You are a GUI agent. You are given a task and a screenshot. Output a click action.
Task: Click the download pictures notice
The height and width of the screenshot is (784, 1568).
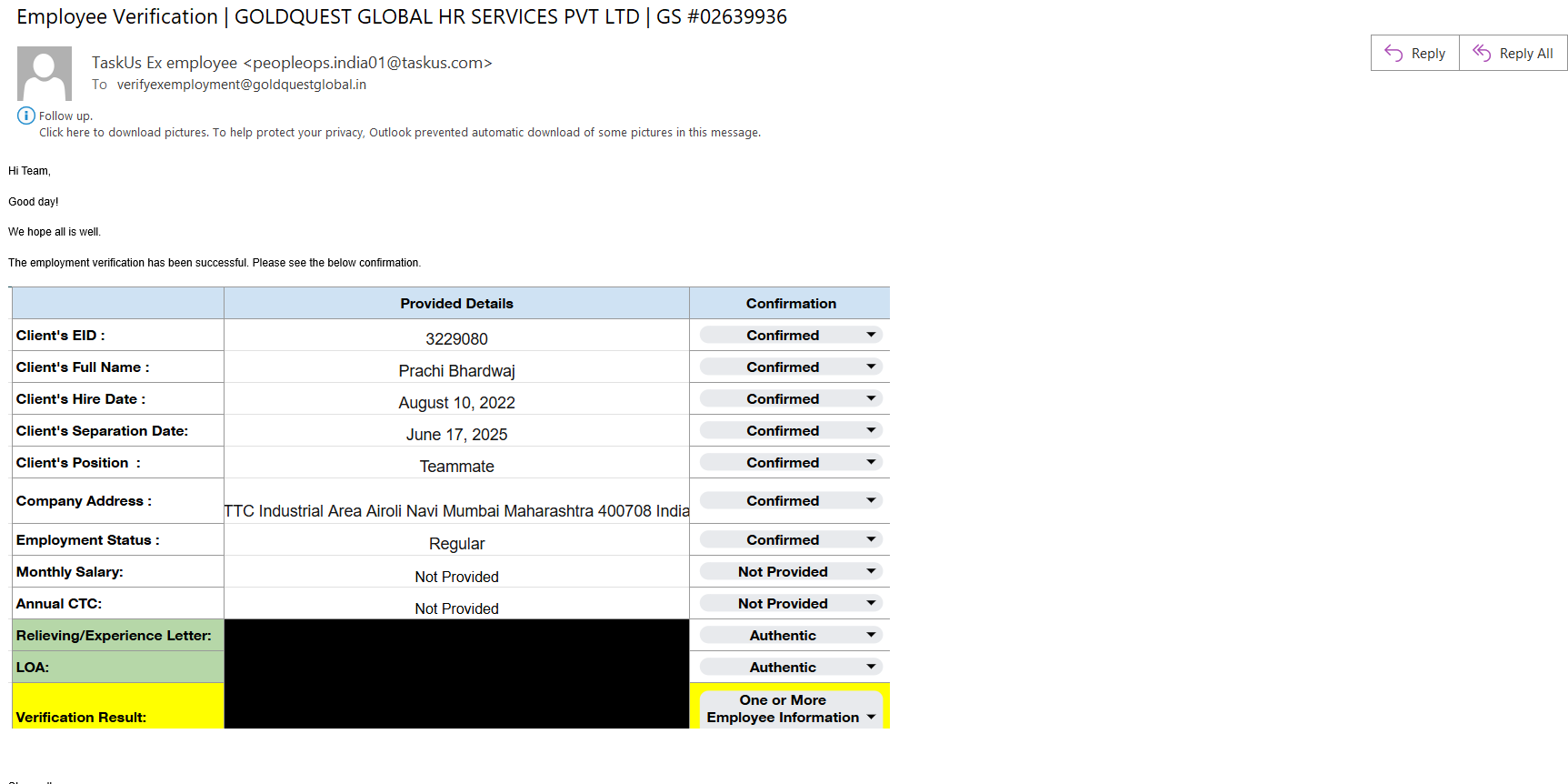tap(400, 133)
